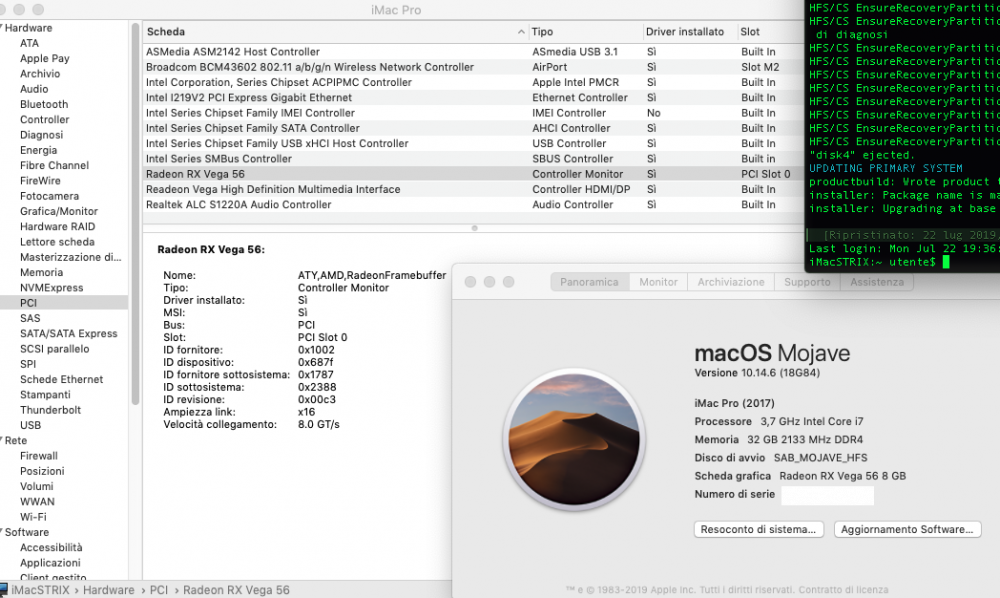
Task: Select FireWire sidebar item
Action: click(x=40, y=181)
